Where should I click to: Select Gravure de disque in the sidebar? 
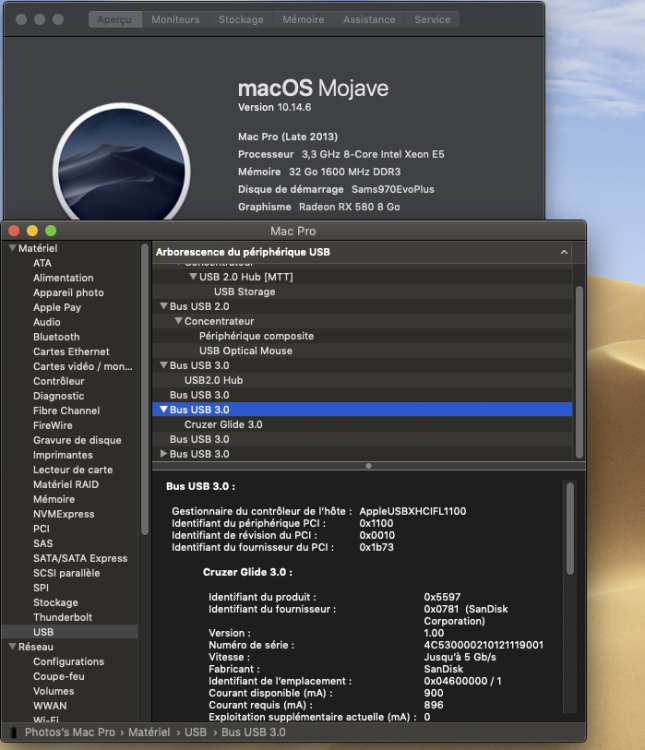77,441
